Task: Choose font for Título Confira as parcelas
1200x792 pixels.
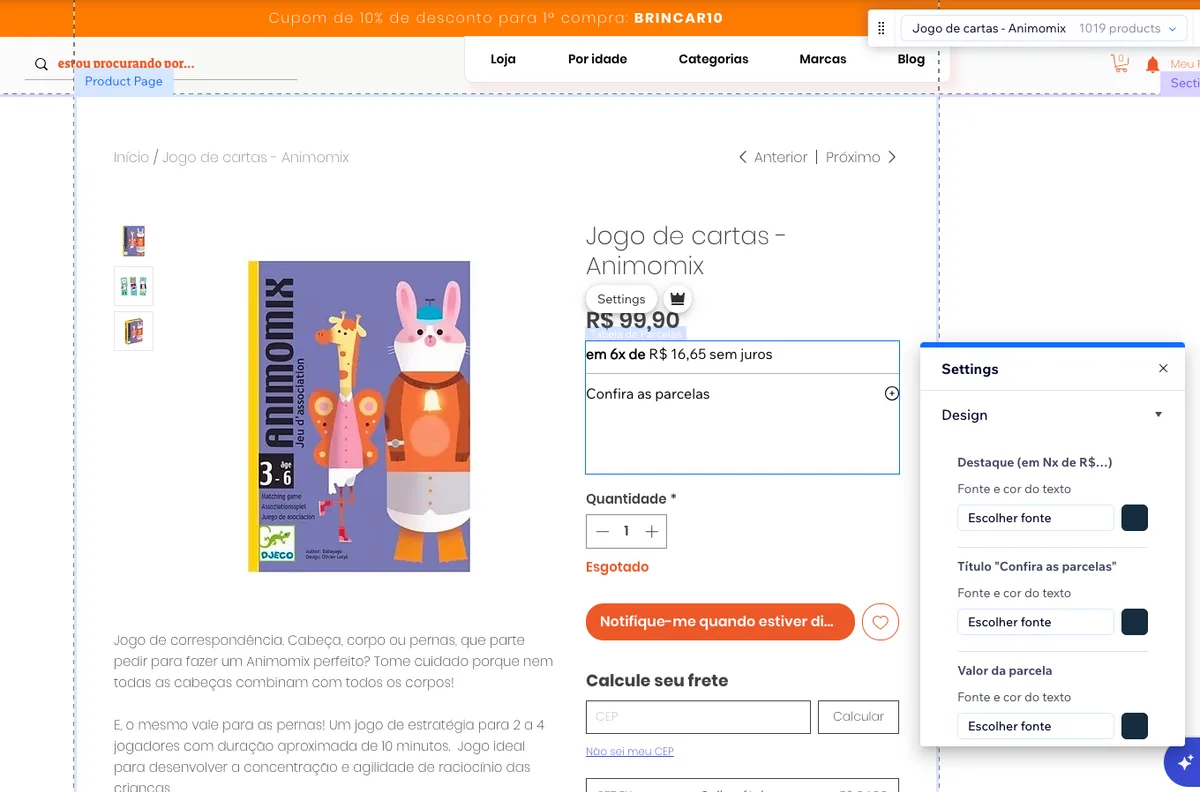Action: [x=1035, y=622]
